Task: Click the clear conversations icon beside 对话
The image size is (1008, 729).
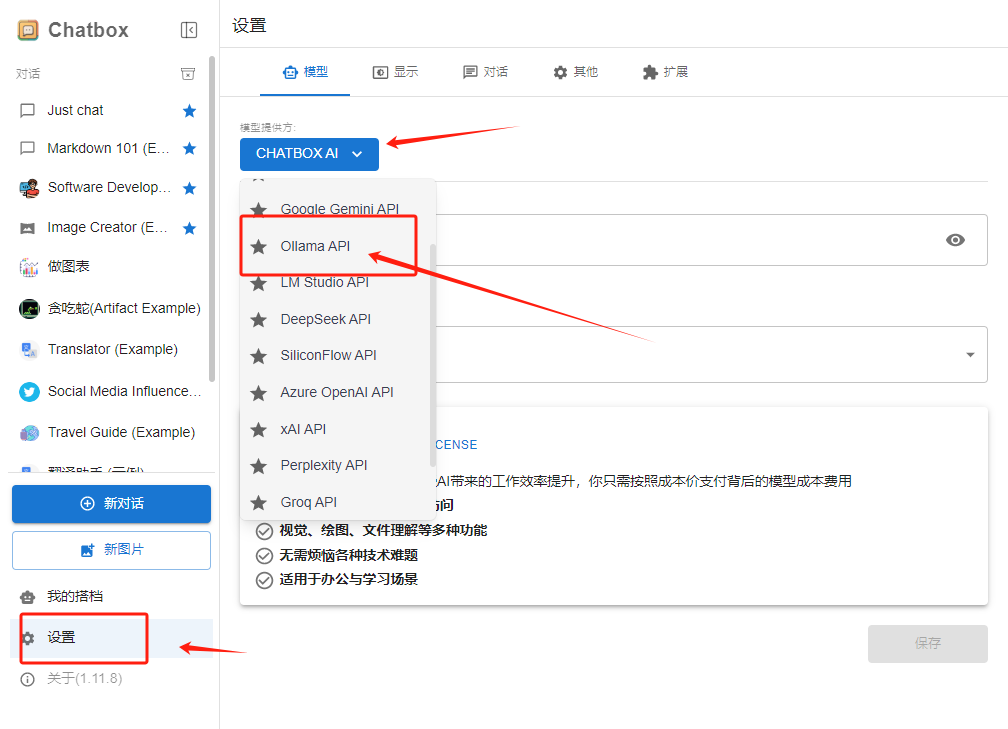Action: 188,74
